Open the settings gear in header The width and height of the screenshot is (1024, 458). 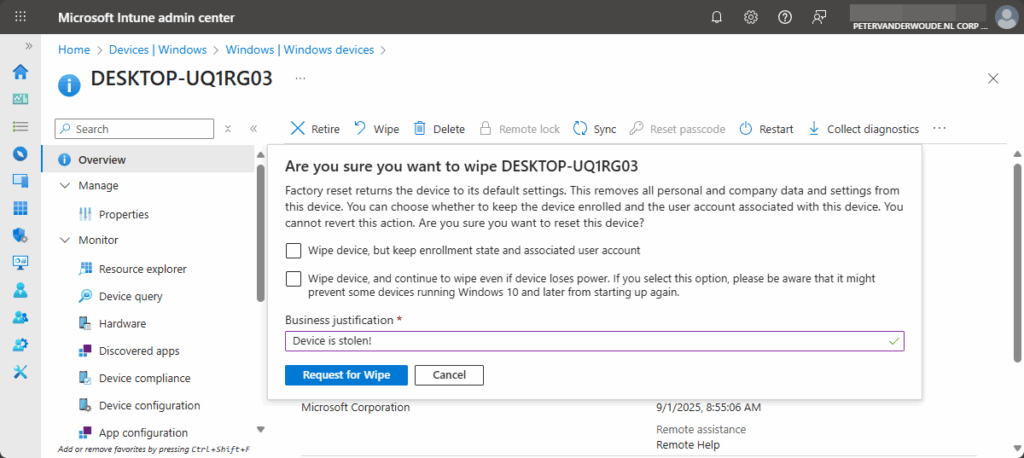751,17
